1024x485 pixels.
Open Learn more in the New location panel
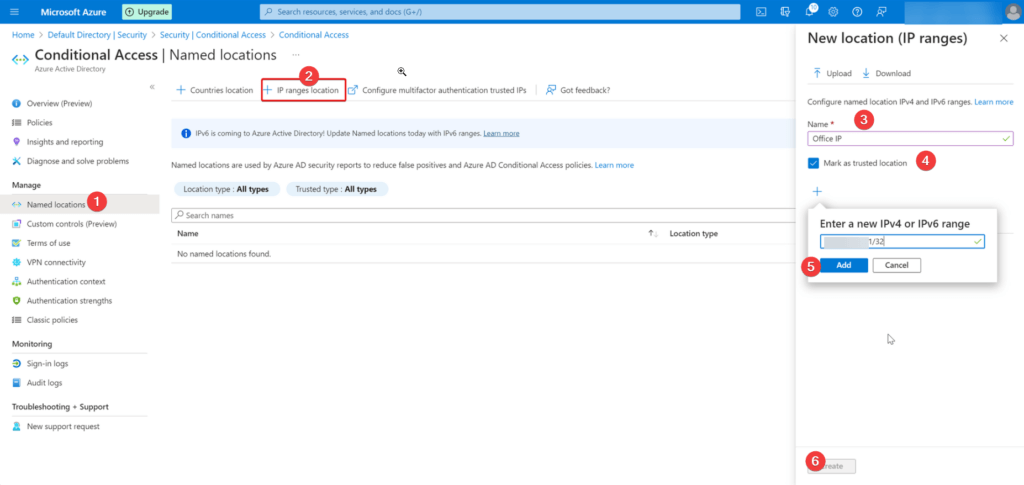click(x=994, y=102)
